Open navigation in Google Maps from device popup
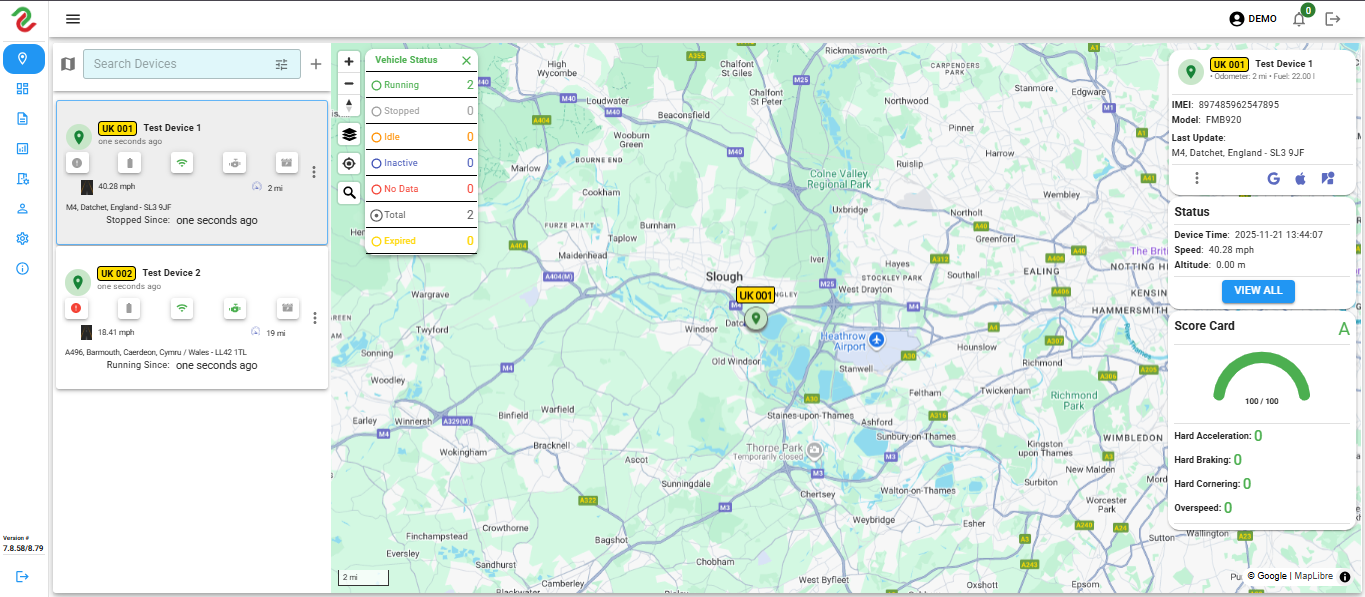The width and height of the screenshot is (1365, 597). (x=1273, y=178)
